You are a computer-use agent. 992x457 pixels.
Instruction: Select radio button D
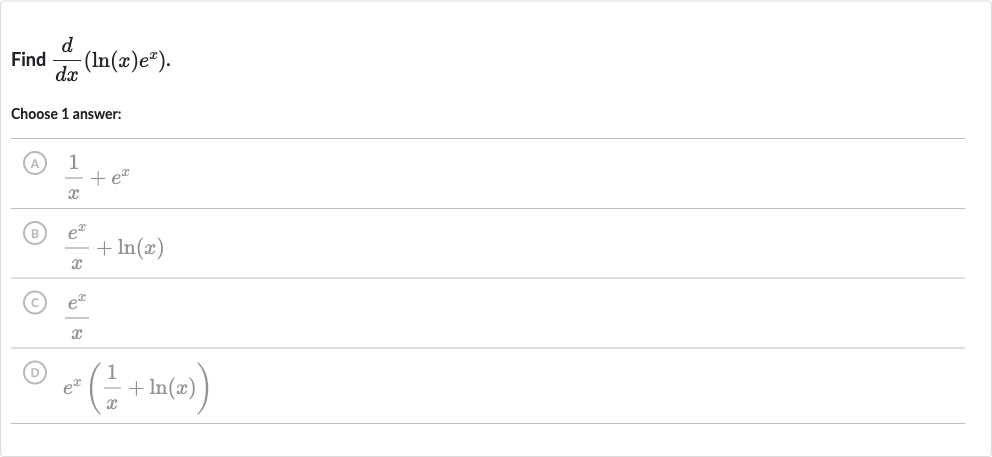(35, 373)
